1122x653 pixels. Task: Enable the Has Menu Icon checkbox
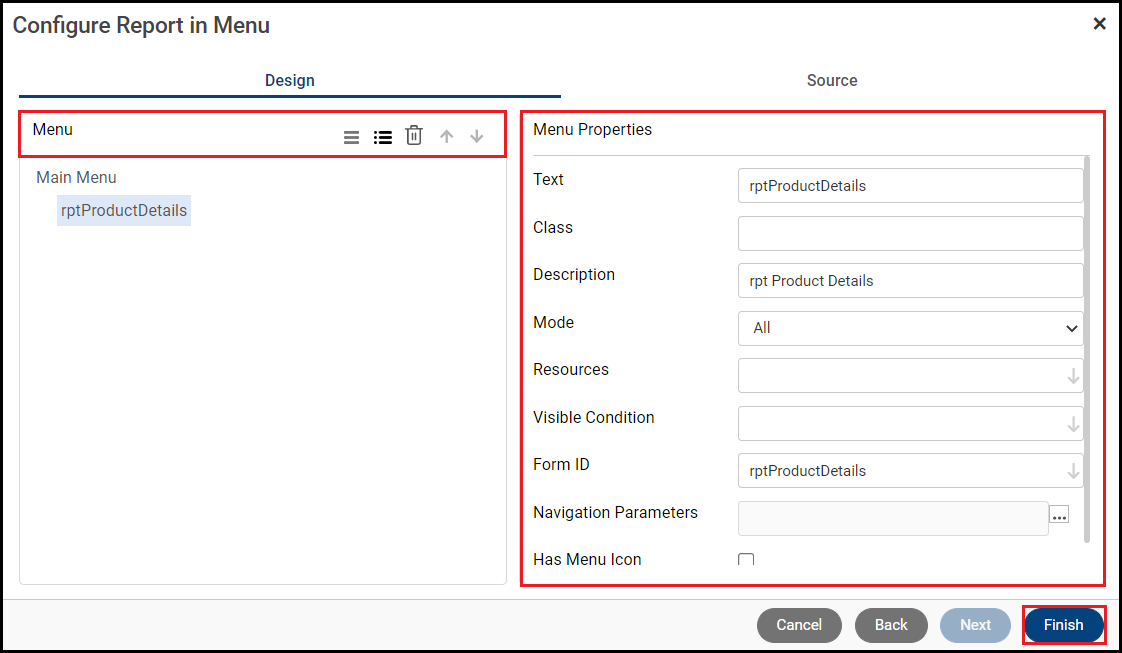click(x=746, y=560)
